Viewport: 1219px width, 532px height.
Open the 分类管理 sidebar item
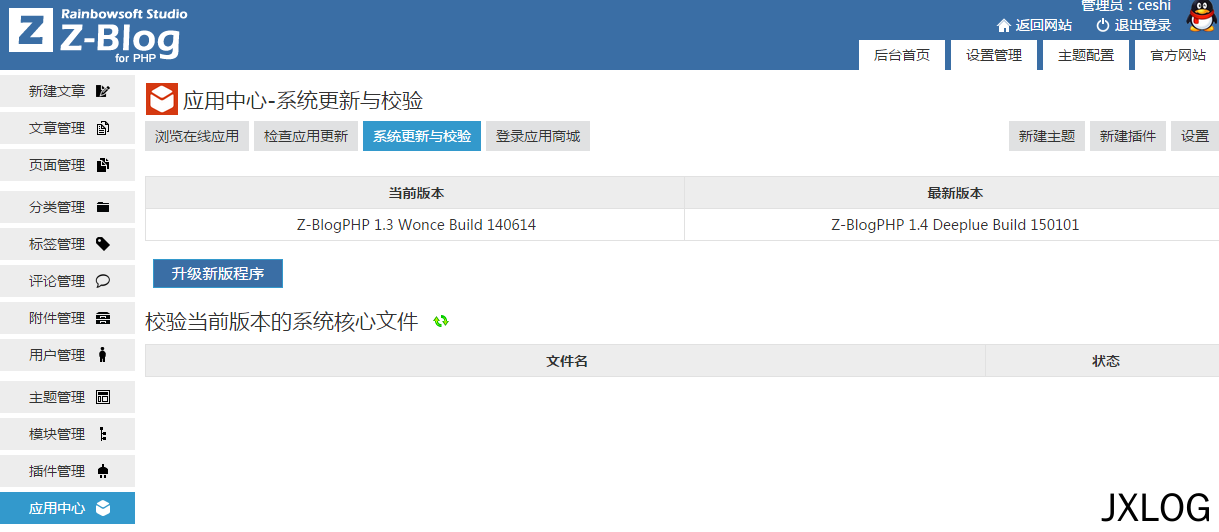[67, 207]
